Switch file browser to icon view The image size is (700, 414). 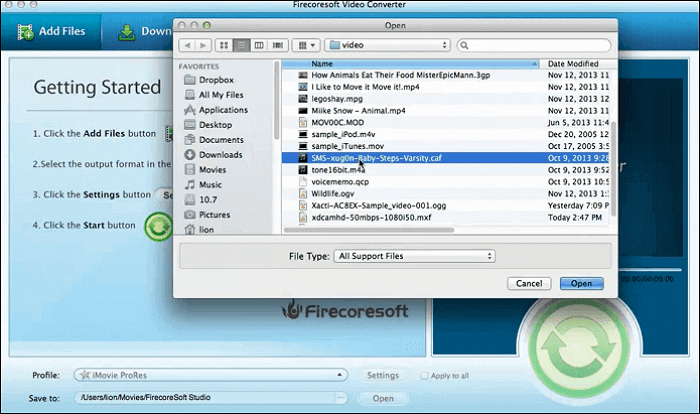[x=222, y=45]
